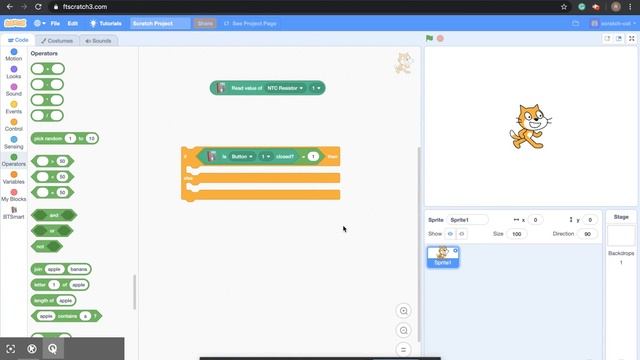This screenshot has height=360, width=640.
Task: Click See Project Page button
Action: click(x=250, y=24)
